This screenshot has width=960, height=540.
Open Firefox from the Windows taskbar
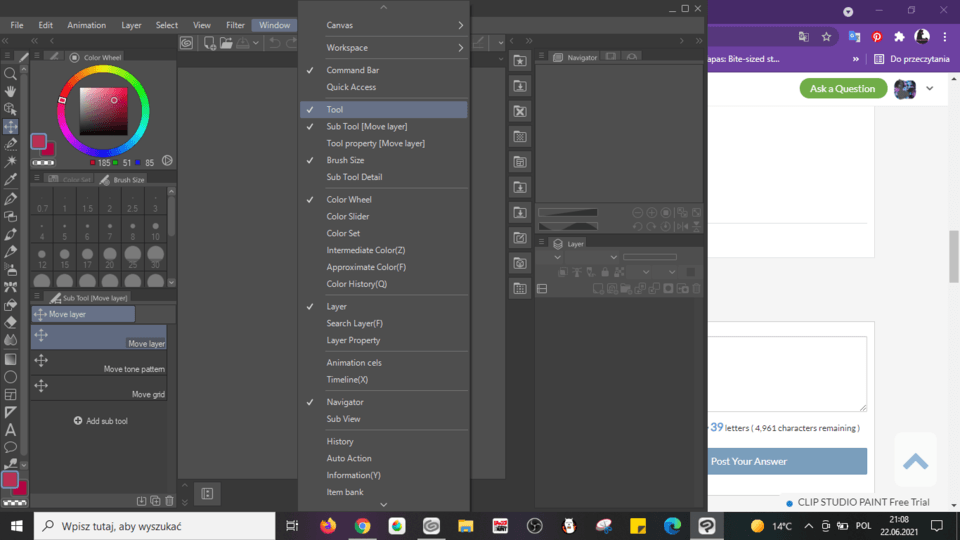click(x=328, y=526)
